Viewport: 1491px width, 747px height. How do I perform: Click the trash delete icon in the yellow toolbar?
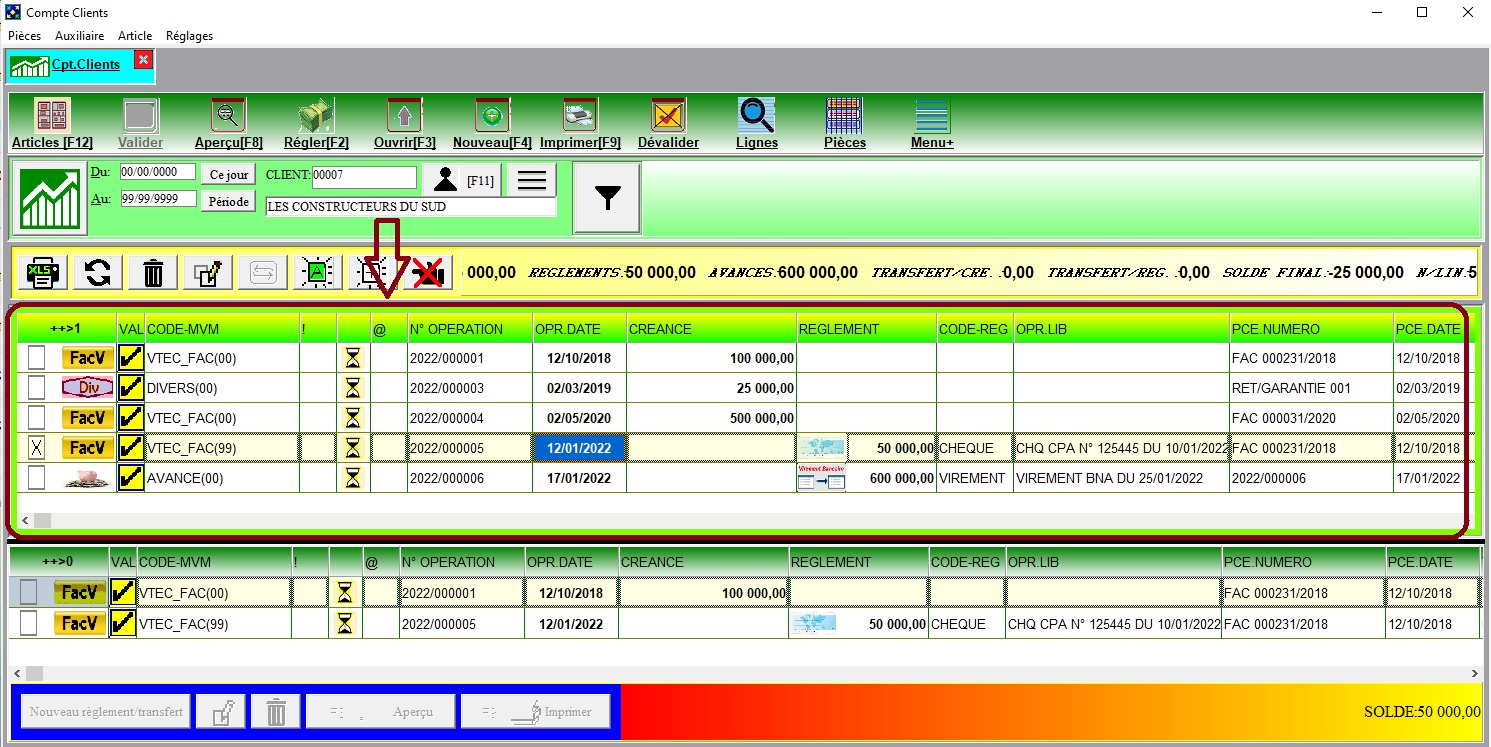151,271
